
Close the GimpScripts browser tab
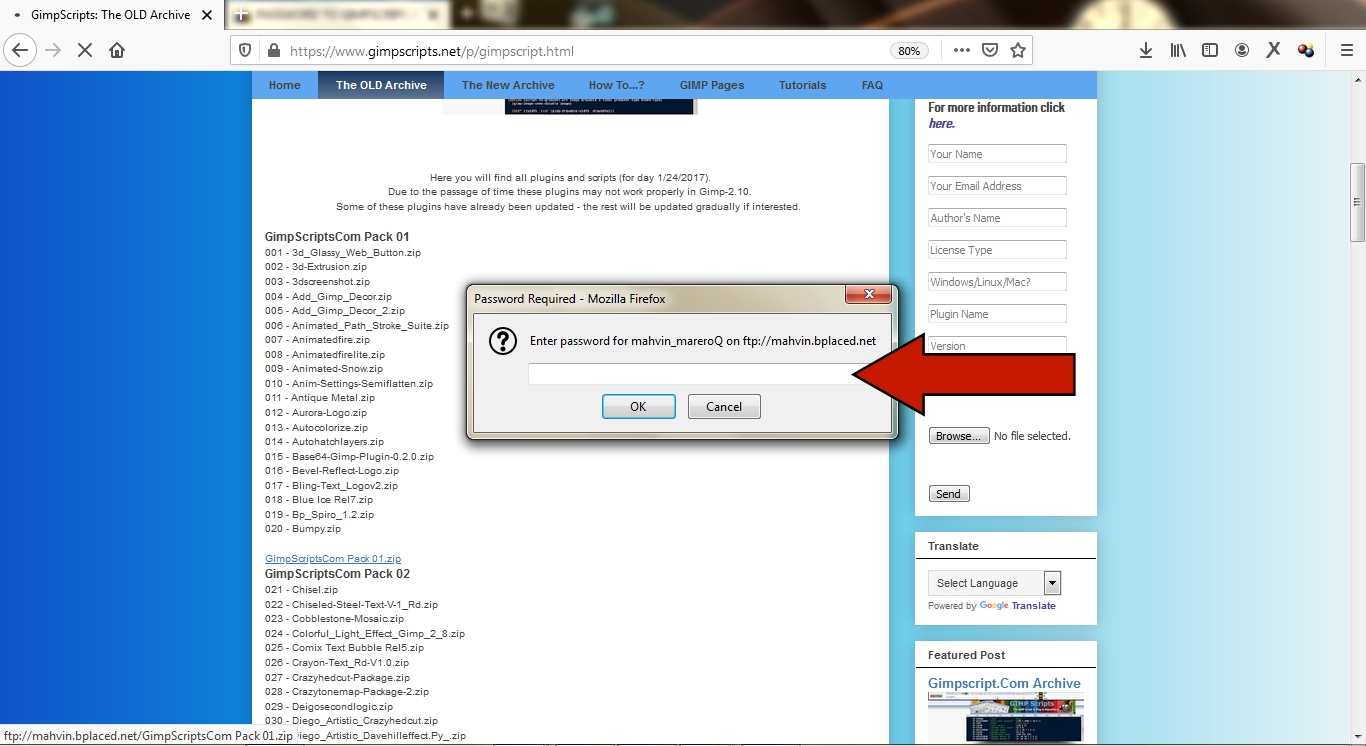207,15
